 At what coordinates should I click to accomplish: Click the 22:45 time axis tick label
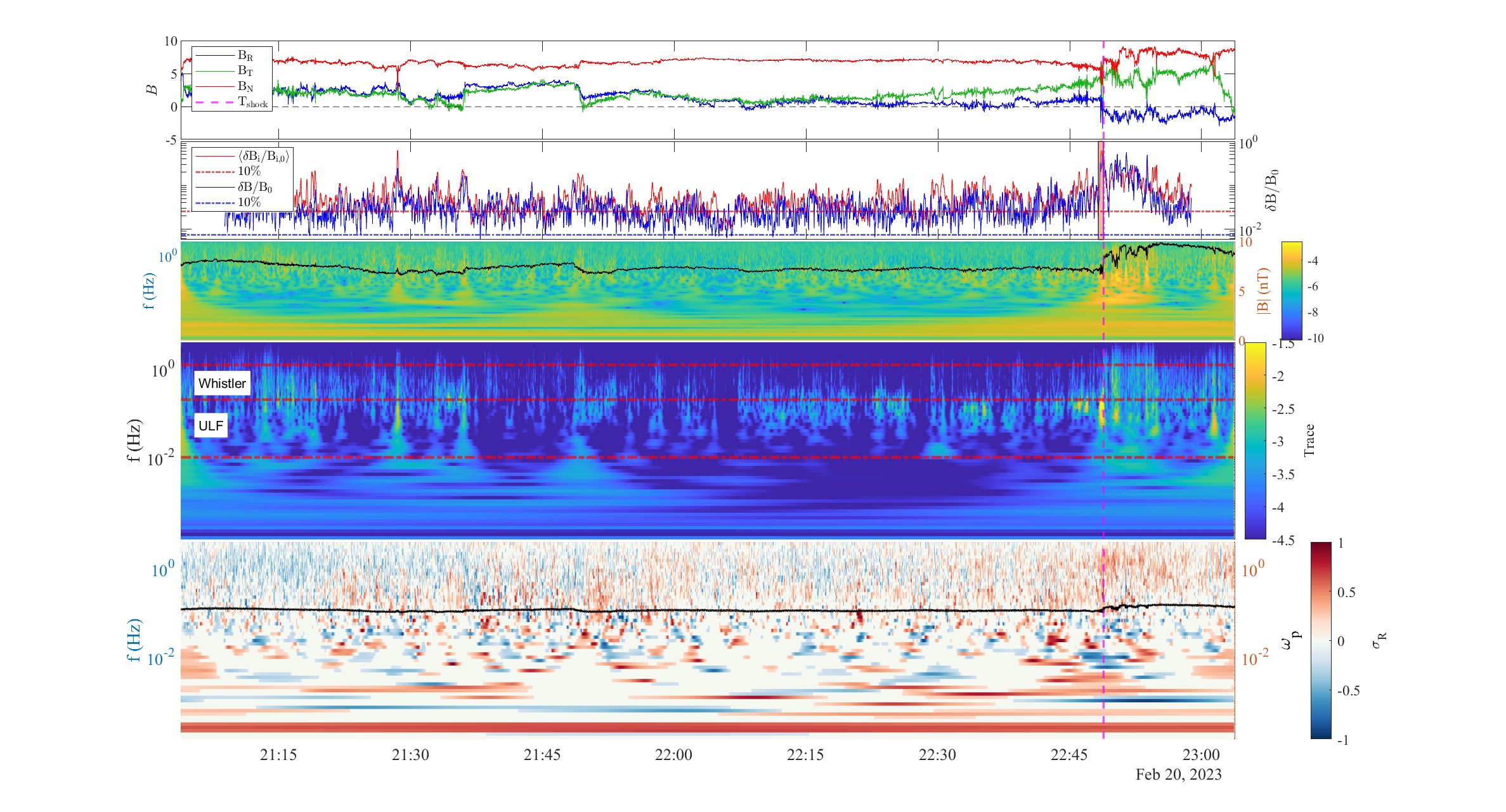point(1069,755)
